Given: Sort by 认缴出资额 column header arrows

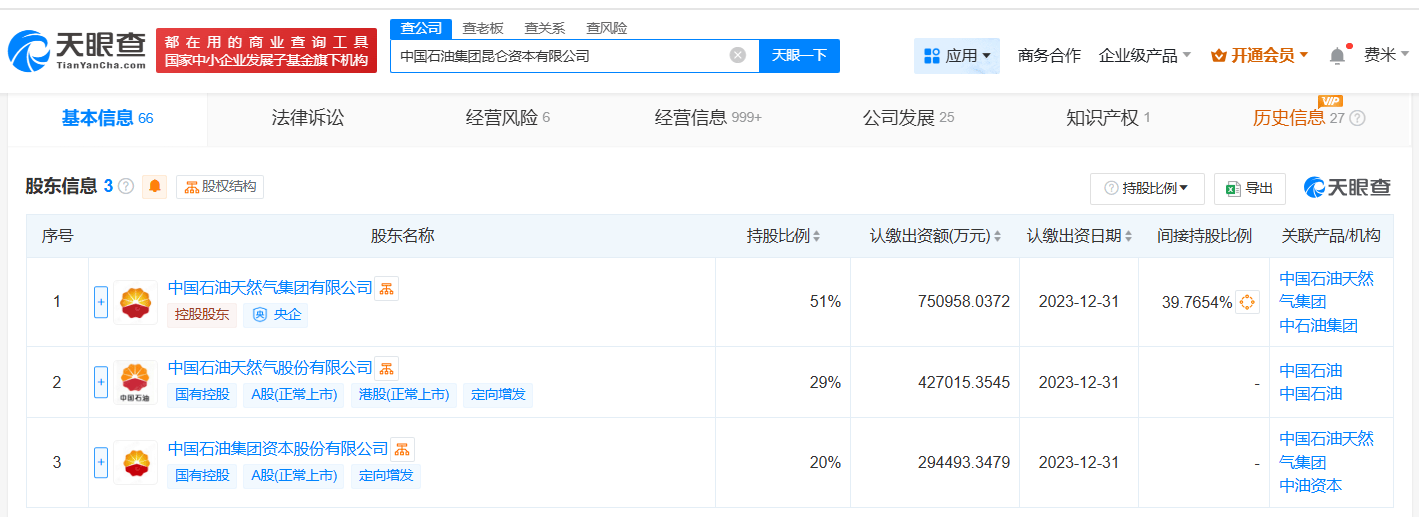Looking at the screenshot, I should (996, 237).
